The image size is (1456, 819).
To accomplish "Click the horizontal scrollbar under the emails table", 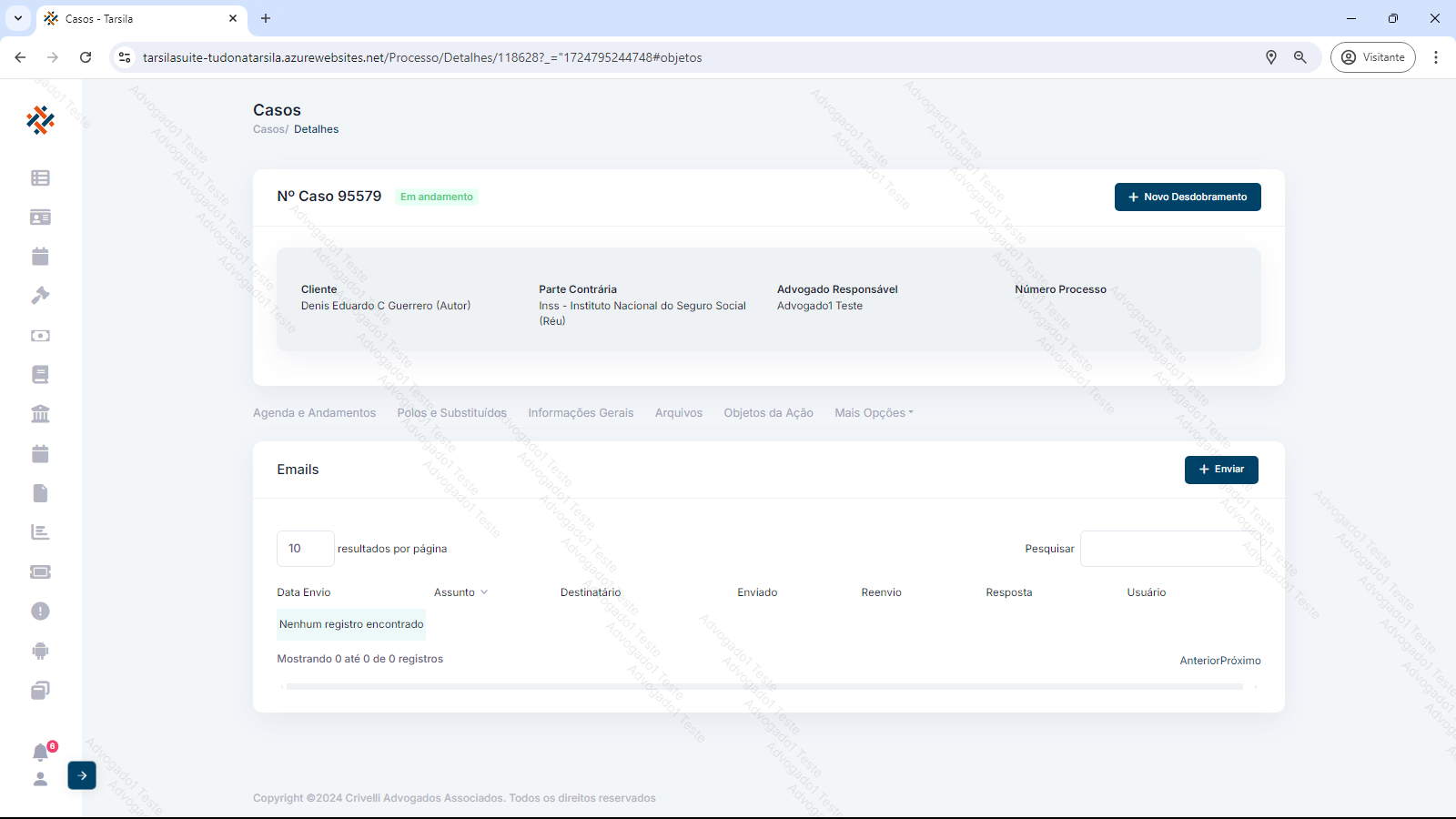I will pyautogui.click(x=764, y=687).
